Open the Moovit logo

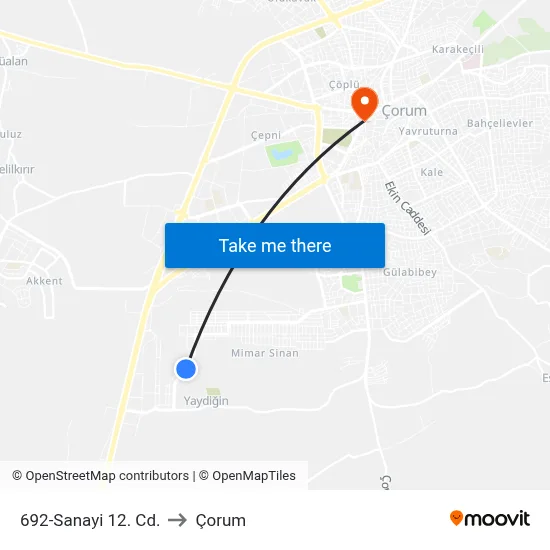pos(490,518)
